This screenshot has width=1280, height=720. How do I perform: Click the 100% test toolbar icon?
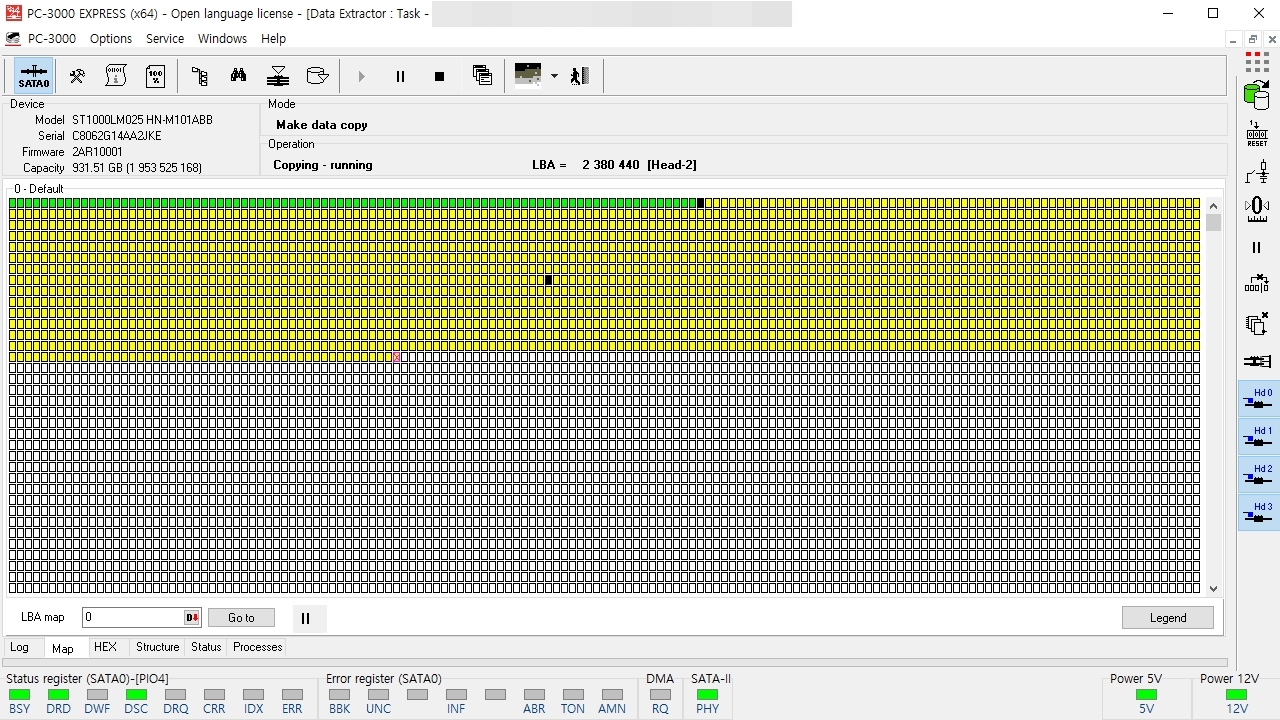click(x=155, y=76)
